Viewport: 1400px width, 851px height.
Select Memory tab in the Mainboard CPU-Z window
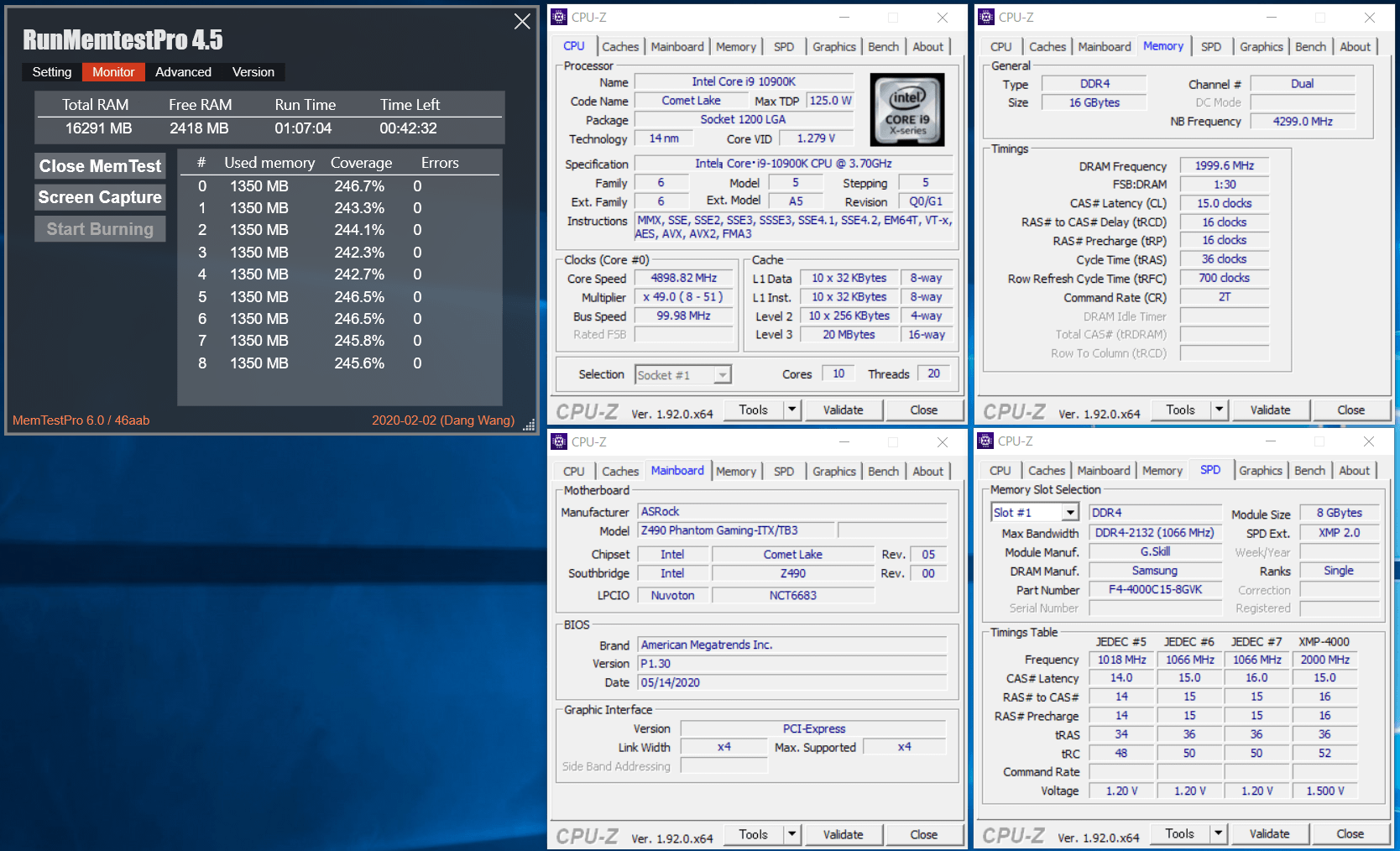[736, 472]
